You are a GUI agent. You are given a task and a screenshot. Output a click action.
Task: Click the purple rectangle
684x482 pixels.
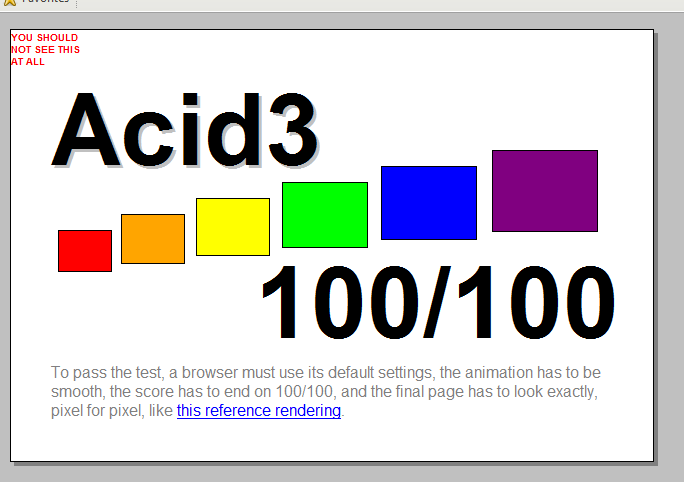[545, 191]
